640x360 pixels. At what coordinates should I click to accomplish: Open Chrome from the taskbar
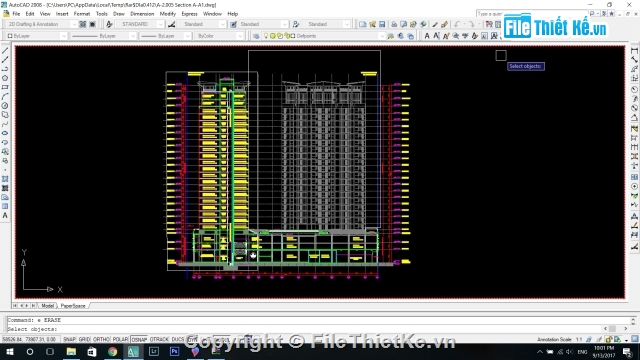[112, 351]
